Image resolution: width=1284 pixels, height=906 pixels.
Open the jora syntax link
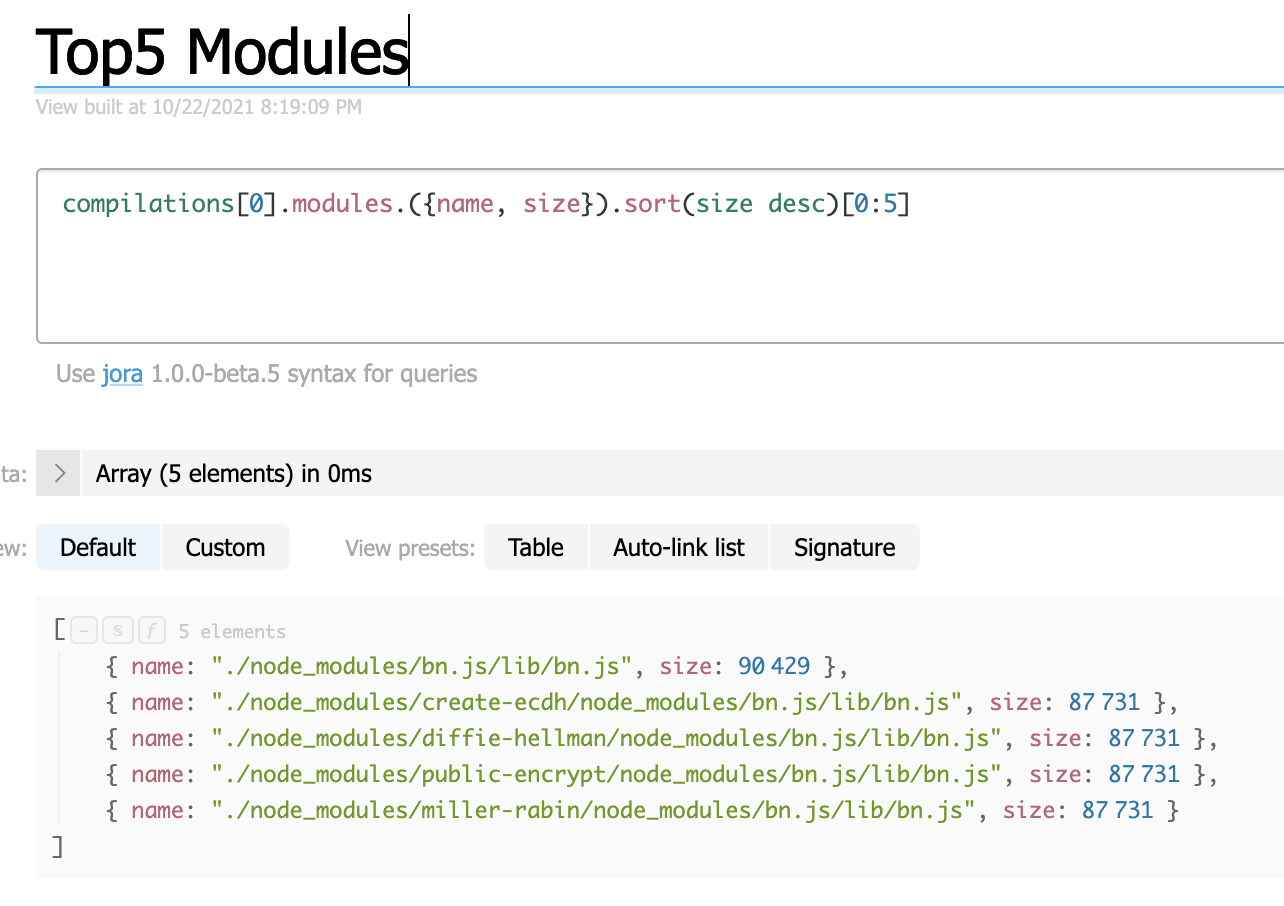tap(122, 374)
